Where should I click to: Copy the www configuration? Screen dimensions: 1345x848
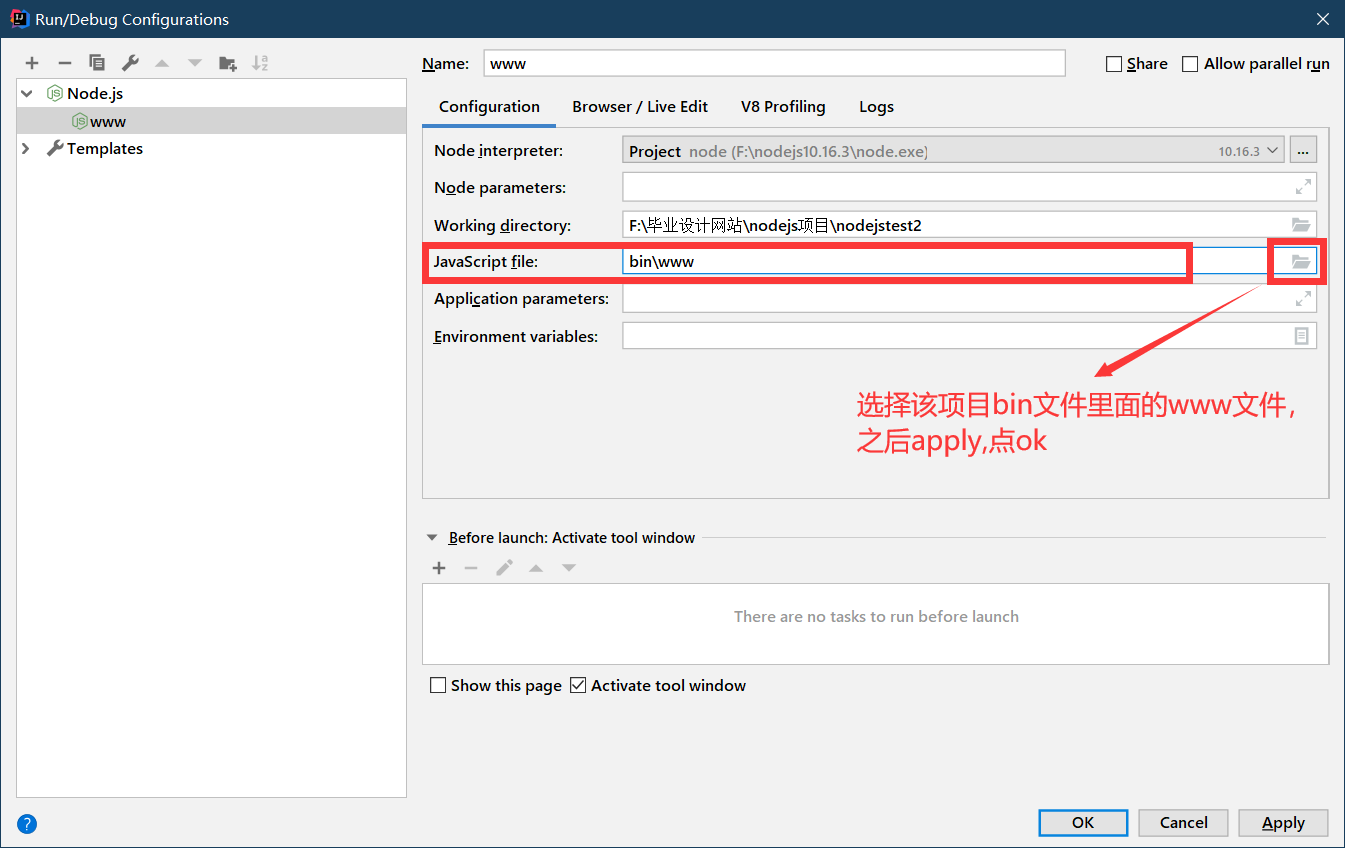[x=97, y=62]
